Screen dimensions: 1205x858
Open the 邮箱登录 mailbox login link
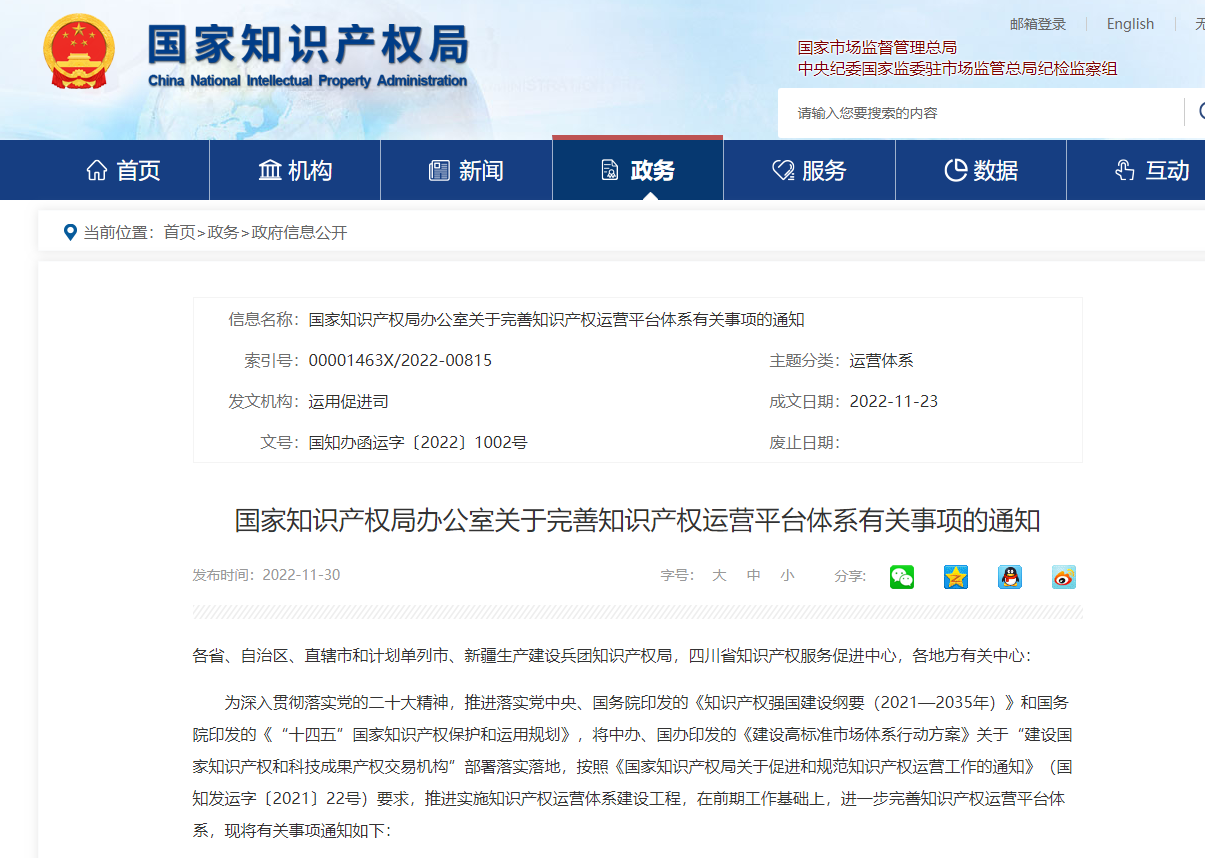[x=1038, y=24]
